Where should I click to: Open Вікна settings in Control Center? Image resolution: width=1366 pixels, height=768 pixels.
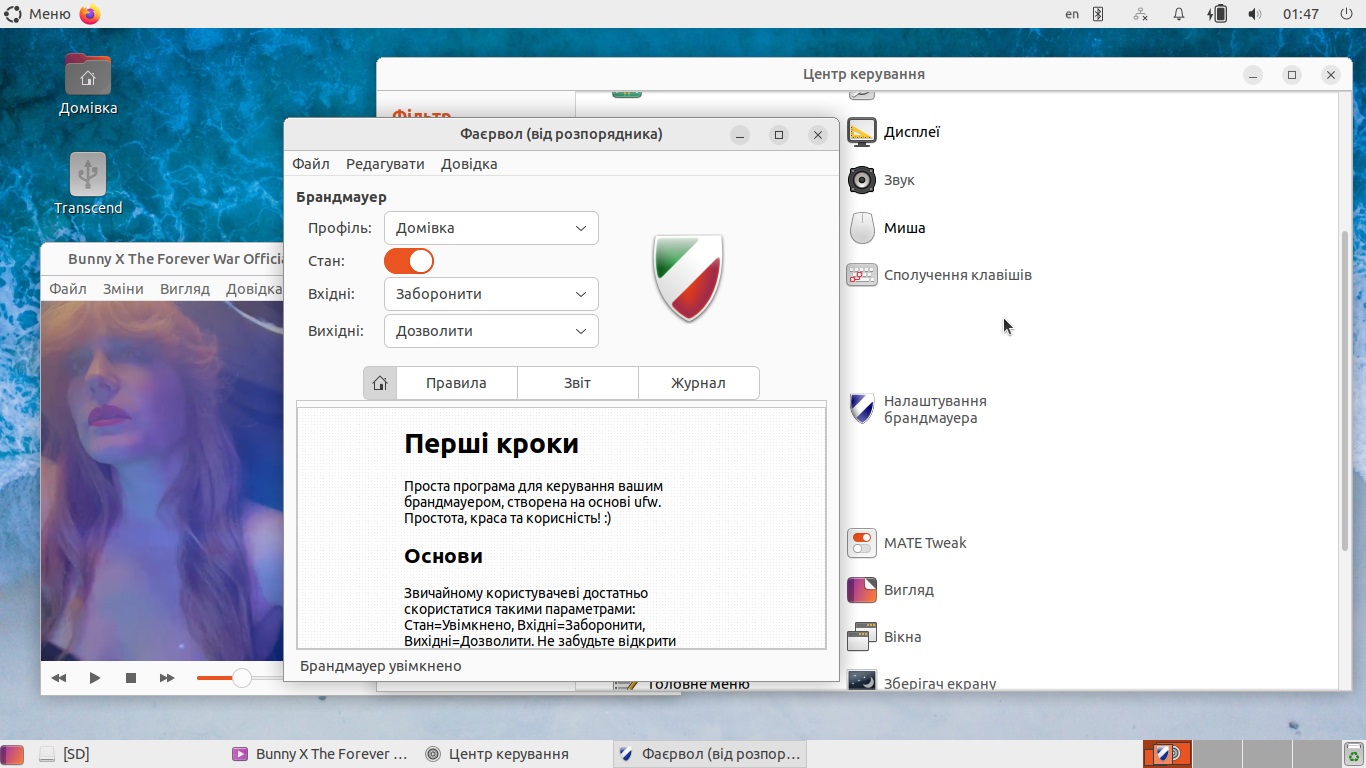tap(885, 637)
